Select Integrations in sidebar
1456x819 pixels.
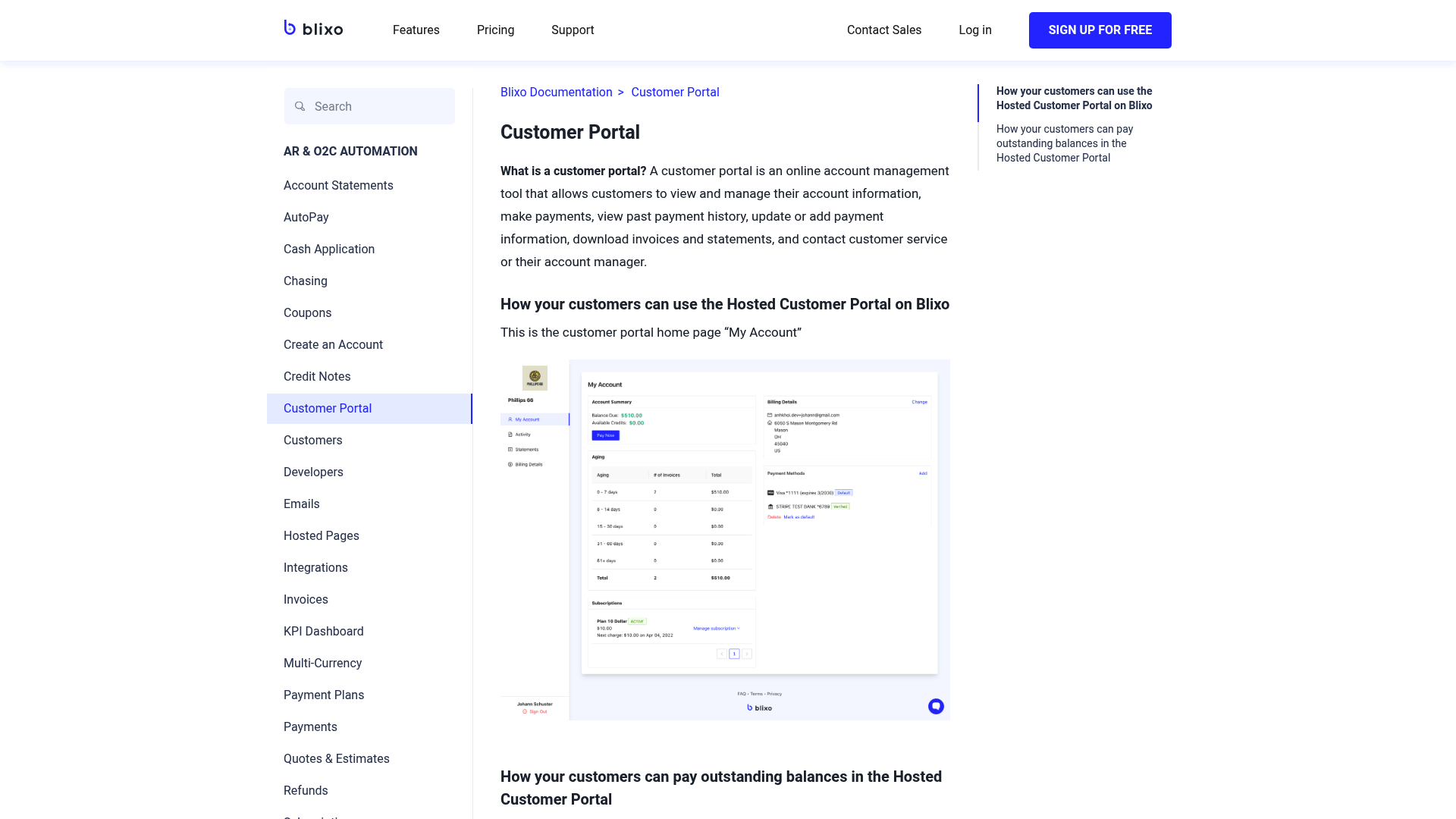pyautogui.click(x=315, y=568)
